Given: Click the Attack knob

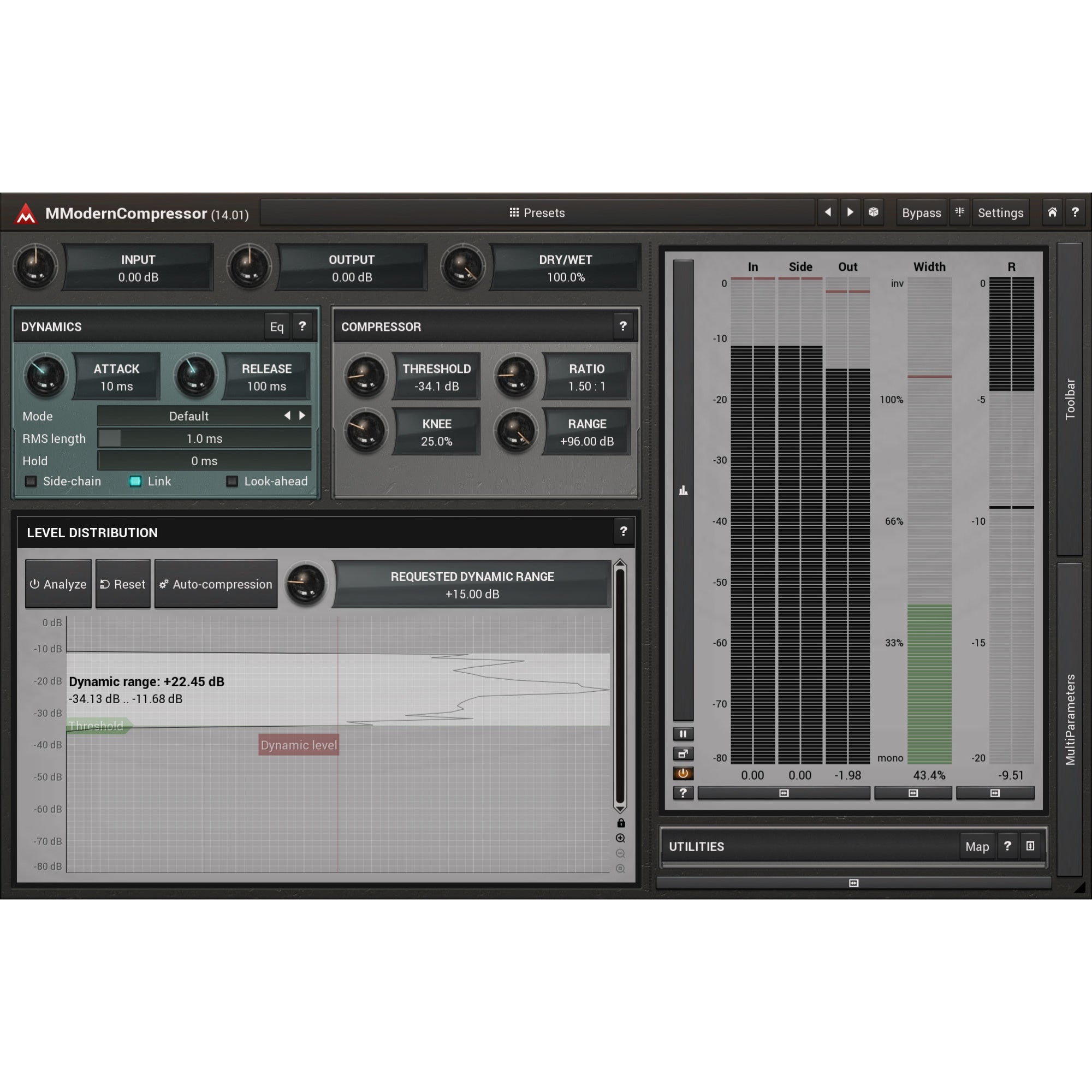Looking at the screenshot, I should [46, 376].
